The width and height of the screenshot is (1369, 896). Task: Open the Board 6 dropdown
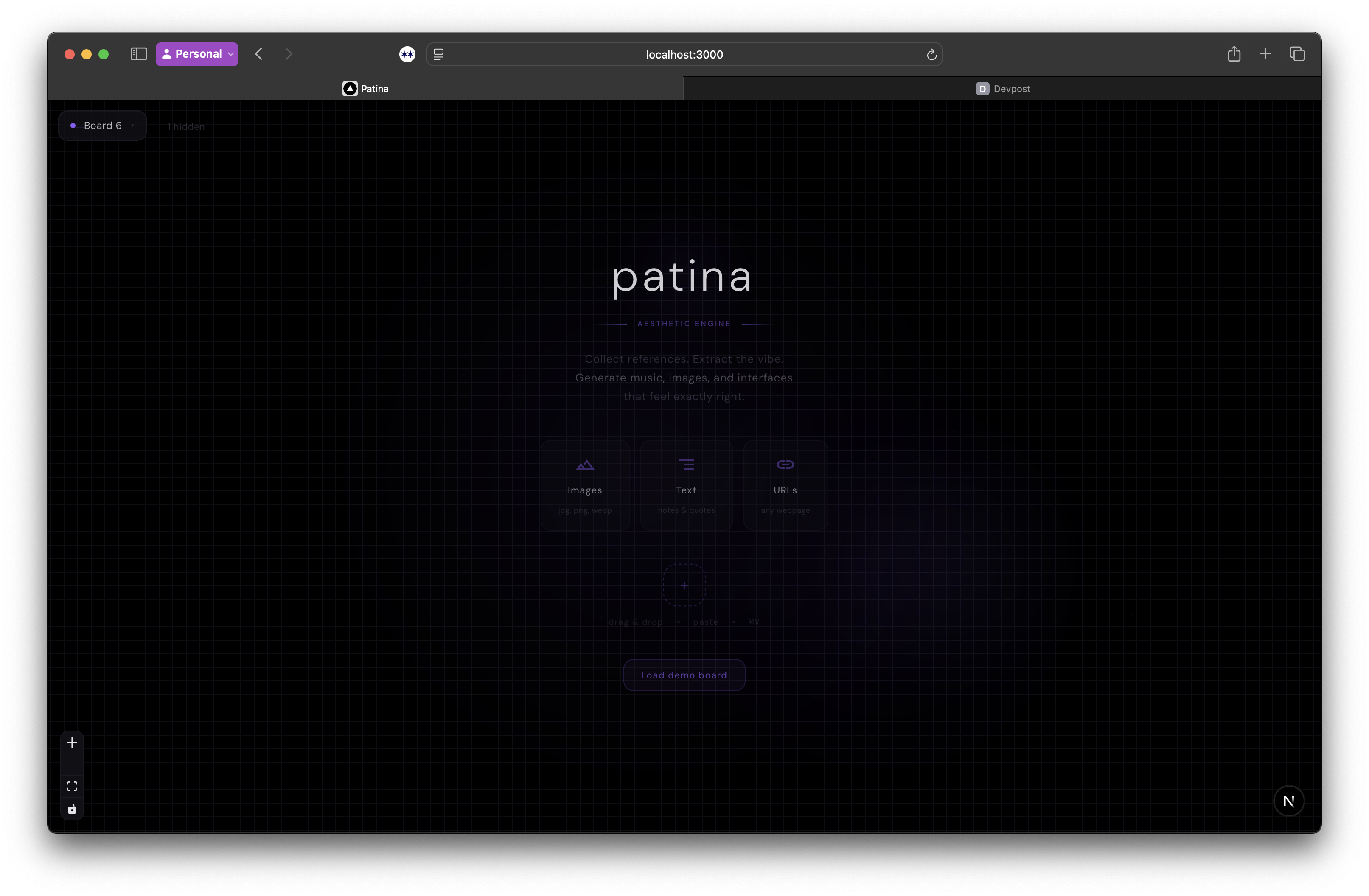pos(102,126)
